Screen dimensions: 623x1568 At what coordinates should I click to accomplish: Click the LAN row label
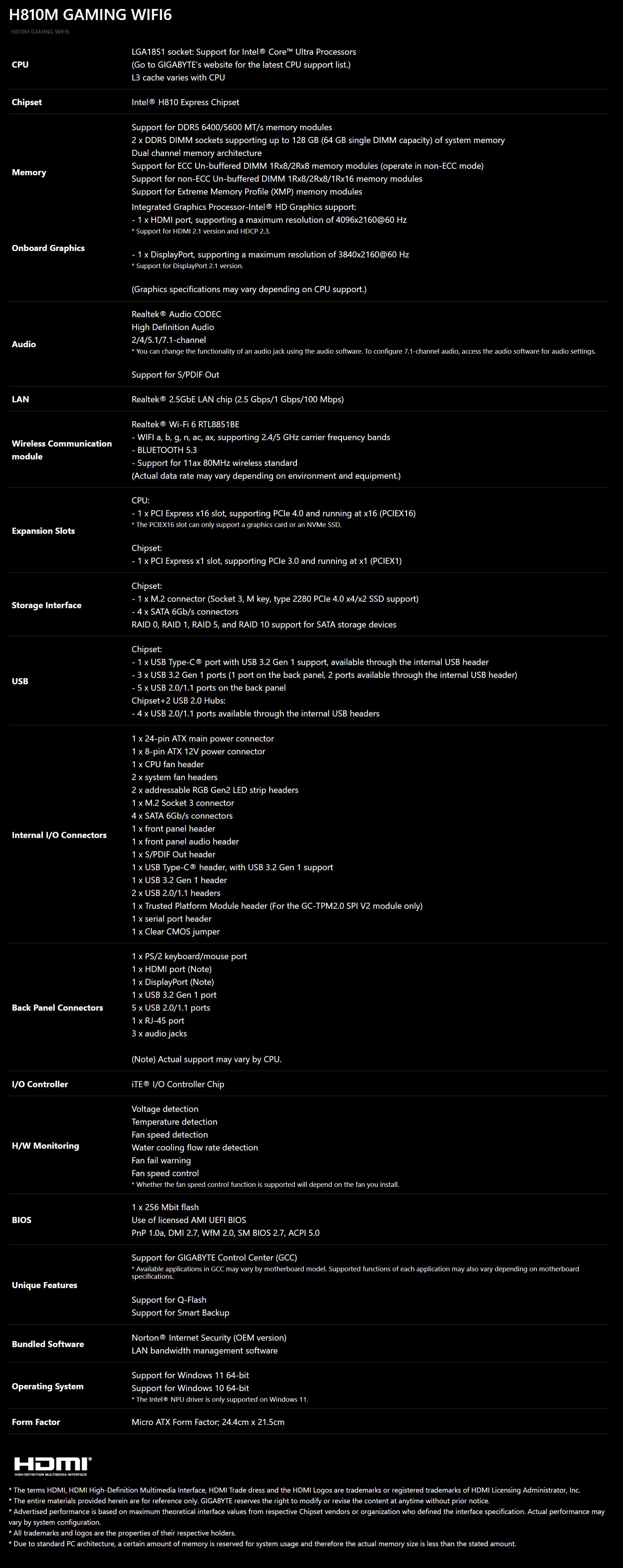click(x=20, y=399)
